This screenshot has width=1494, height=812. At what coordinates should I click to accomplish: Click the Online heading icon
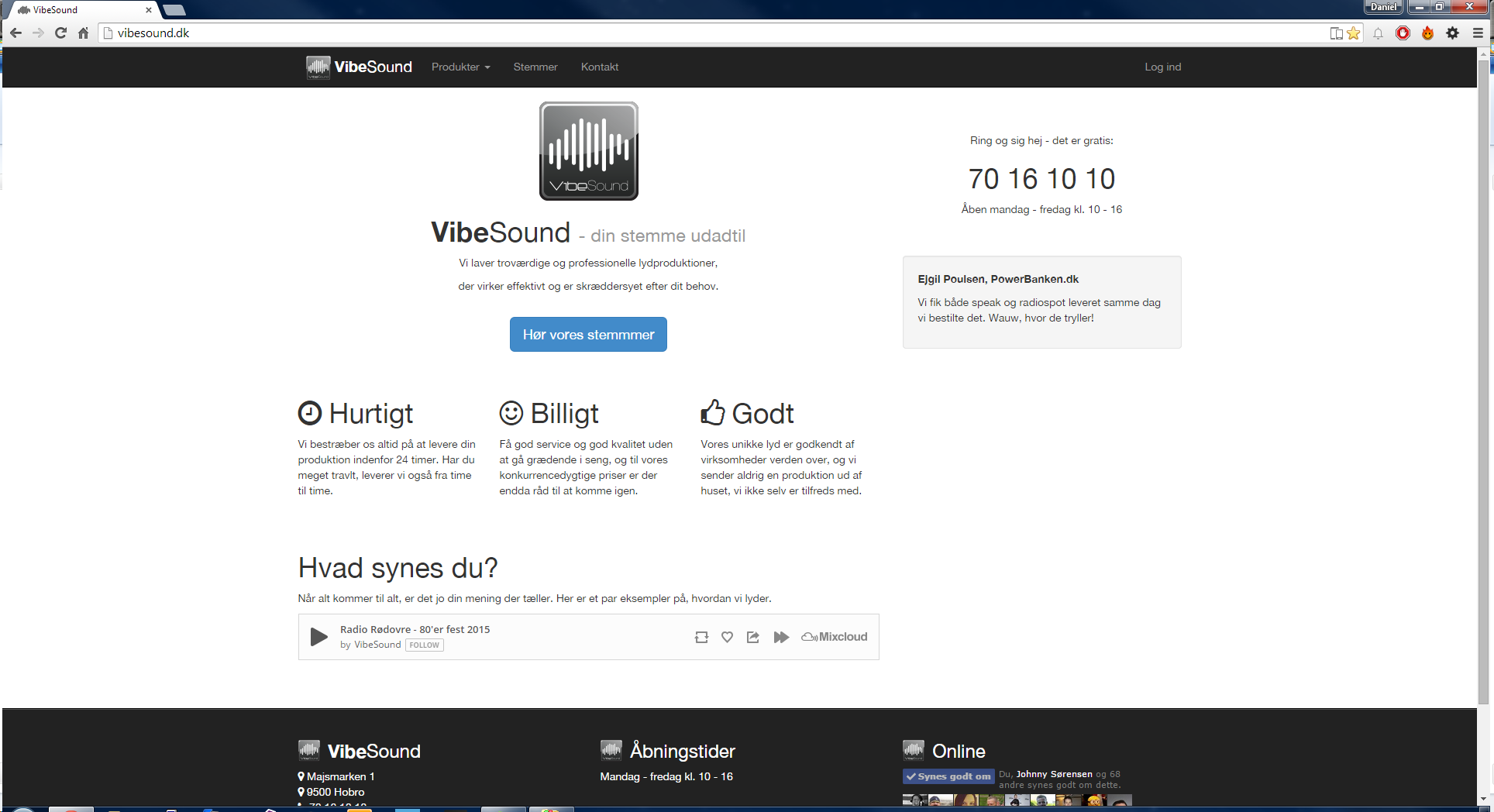pos(914,750)
